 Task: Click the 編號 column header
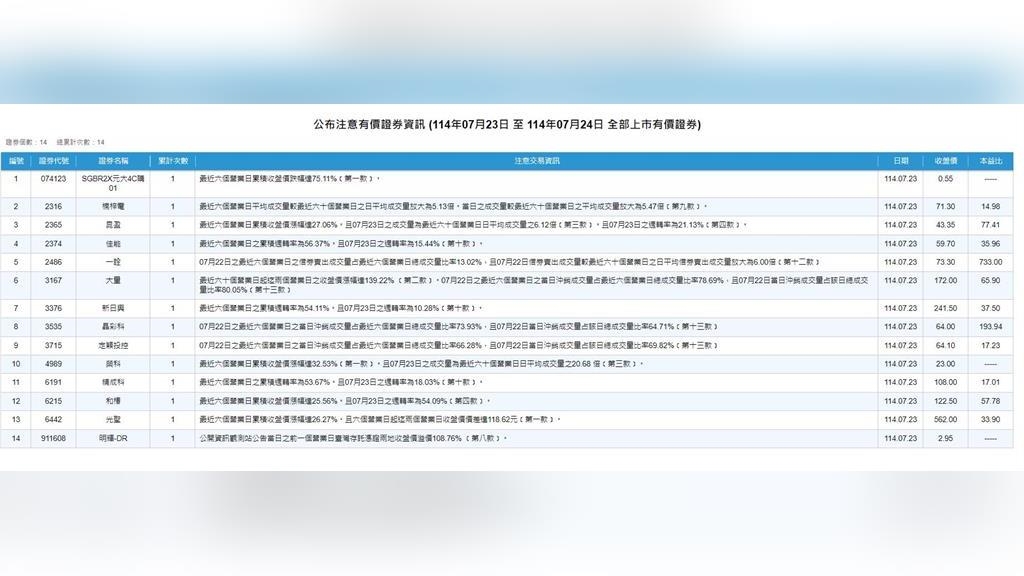16,161
